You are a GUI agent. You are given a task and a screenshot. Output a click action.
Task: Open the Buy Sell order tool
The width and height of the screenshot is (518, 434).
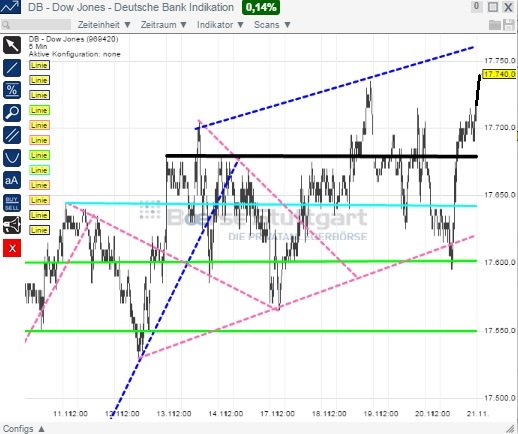[12, 203]
